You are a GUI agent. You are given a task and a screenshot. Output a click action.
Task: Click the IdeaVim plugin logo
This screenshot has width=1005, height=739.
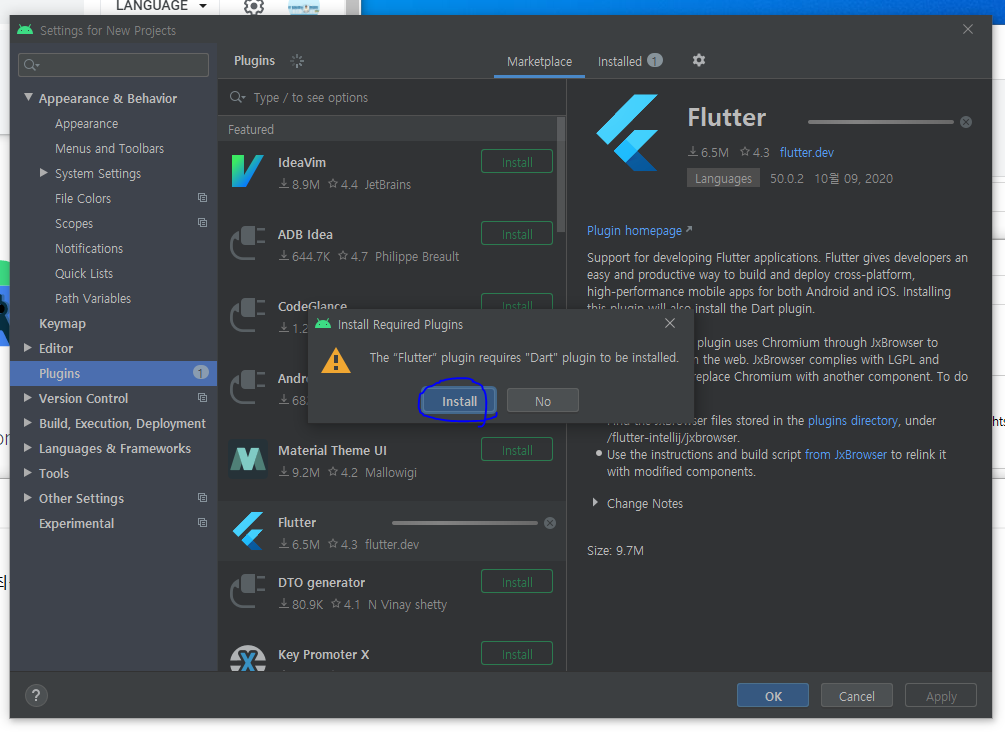[247, 171]
